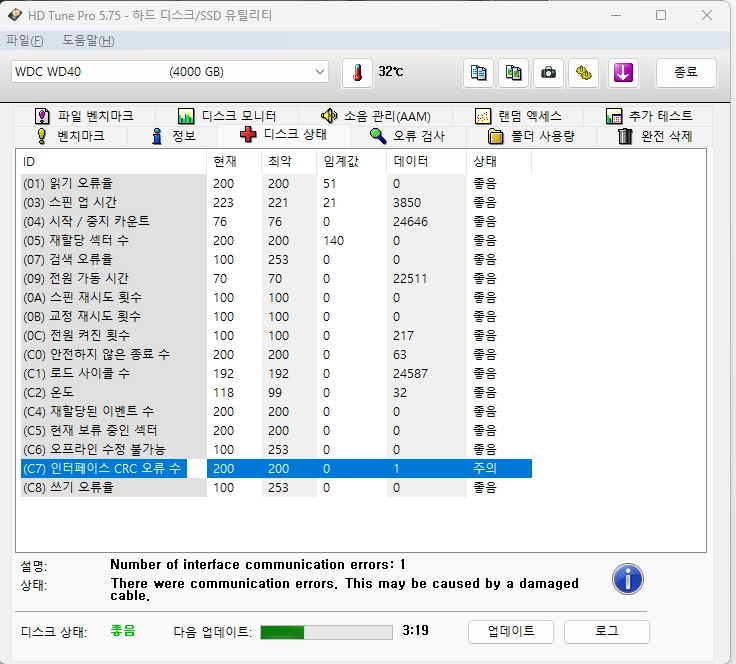Click the 32°C temperature readout
Viewport: 736px width, 664px height.
click(391, 71)
